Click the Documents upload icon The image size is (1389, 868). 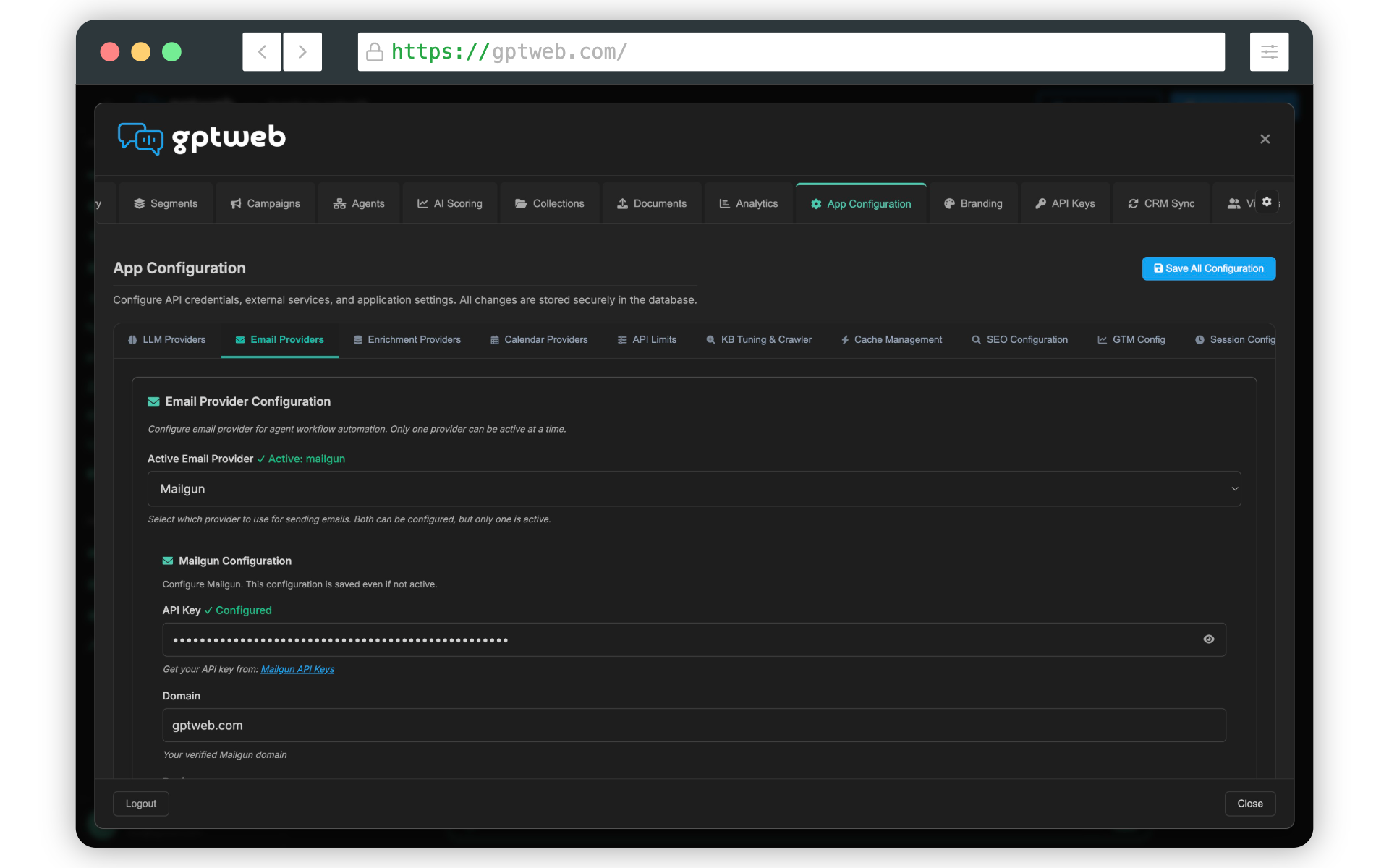(622, 204)
